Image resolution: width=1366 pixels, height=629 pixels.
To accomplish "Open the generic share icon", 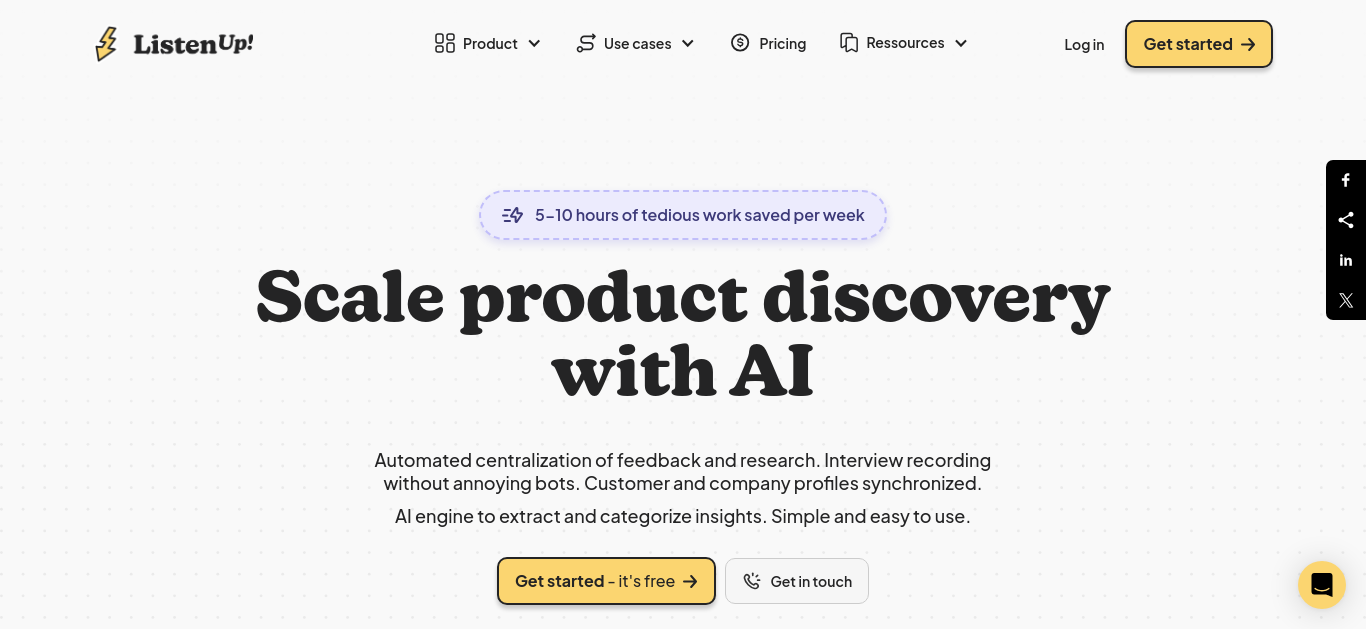I will (1346, 220).
